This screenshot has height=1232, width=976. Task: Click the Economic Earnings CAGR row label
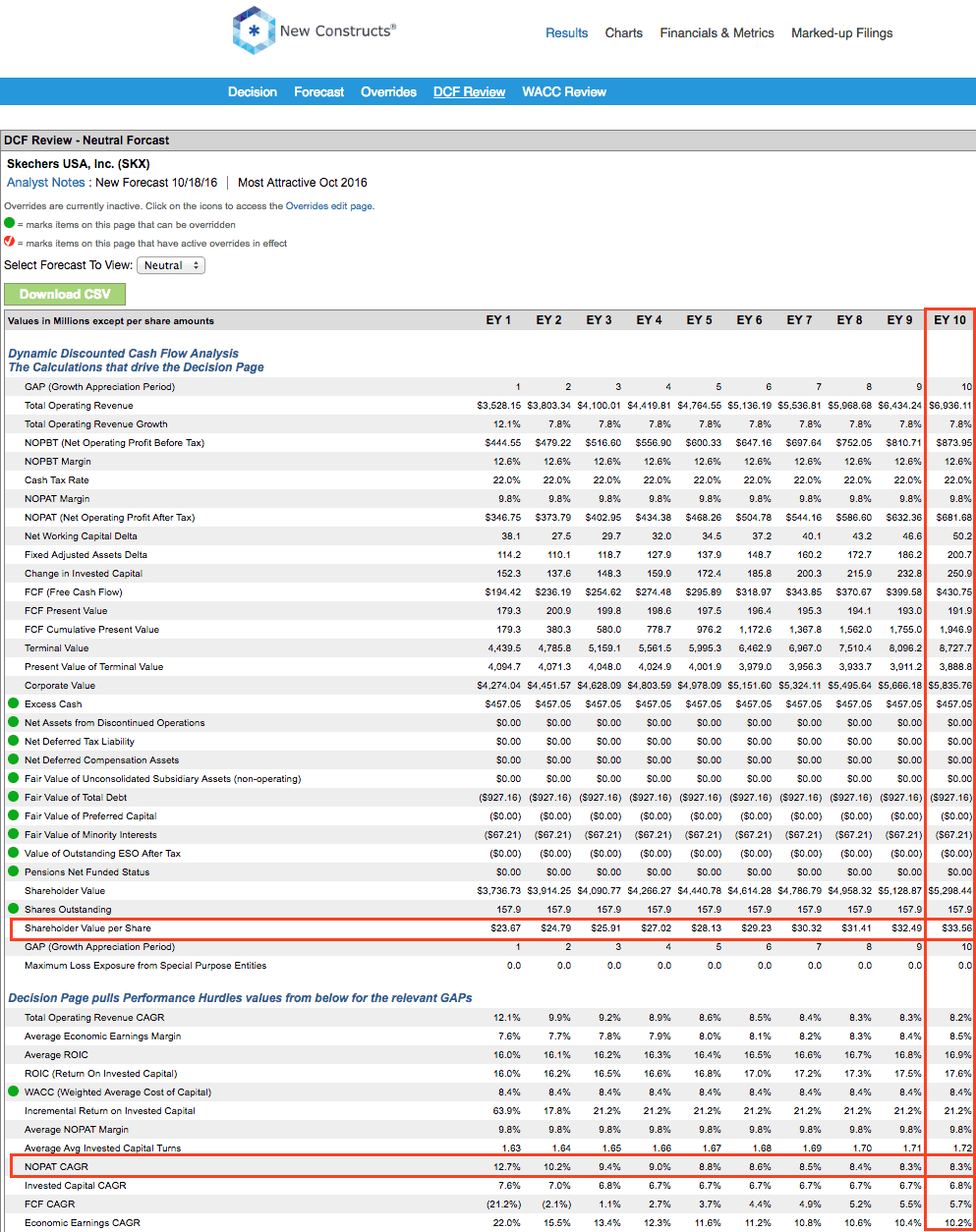click(x=83, y=1222)
